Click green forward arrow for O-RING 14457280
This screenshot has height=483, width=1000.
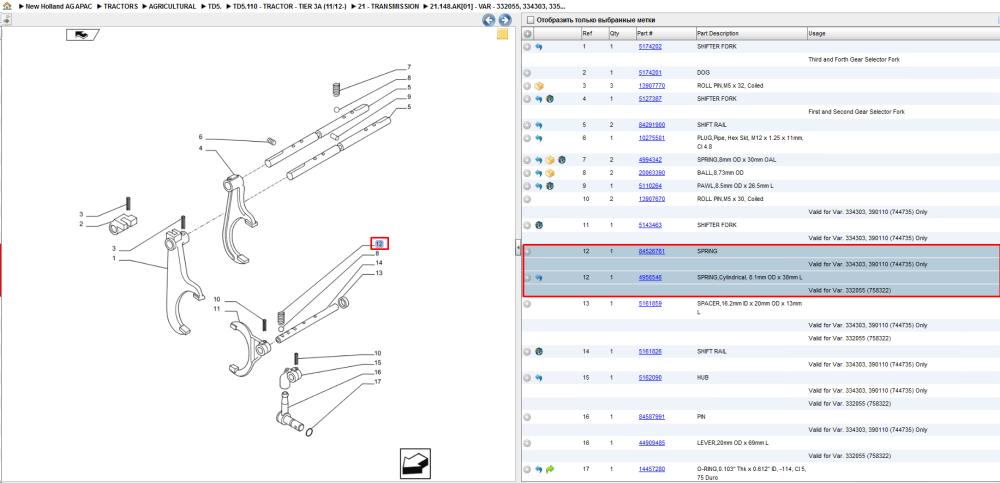point(550,469)
